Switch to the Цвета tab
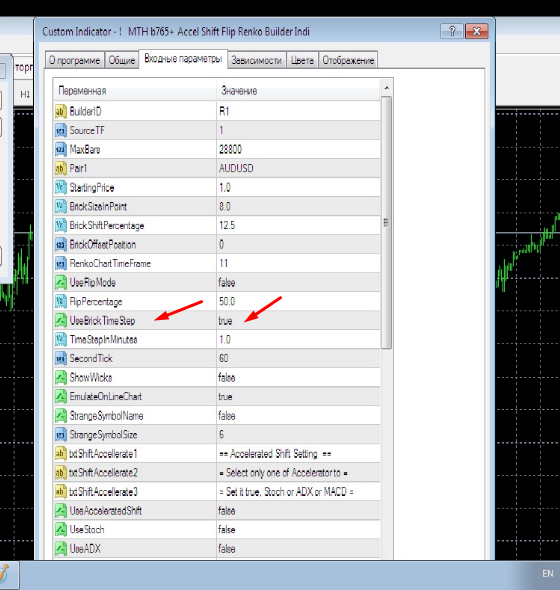 [302, 60]
